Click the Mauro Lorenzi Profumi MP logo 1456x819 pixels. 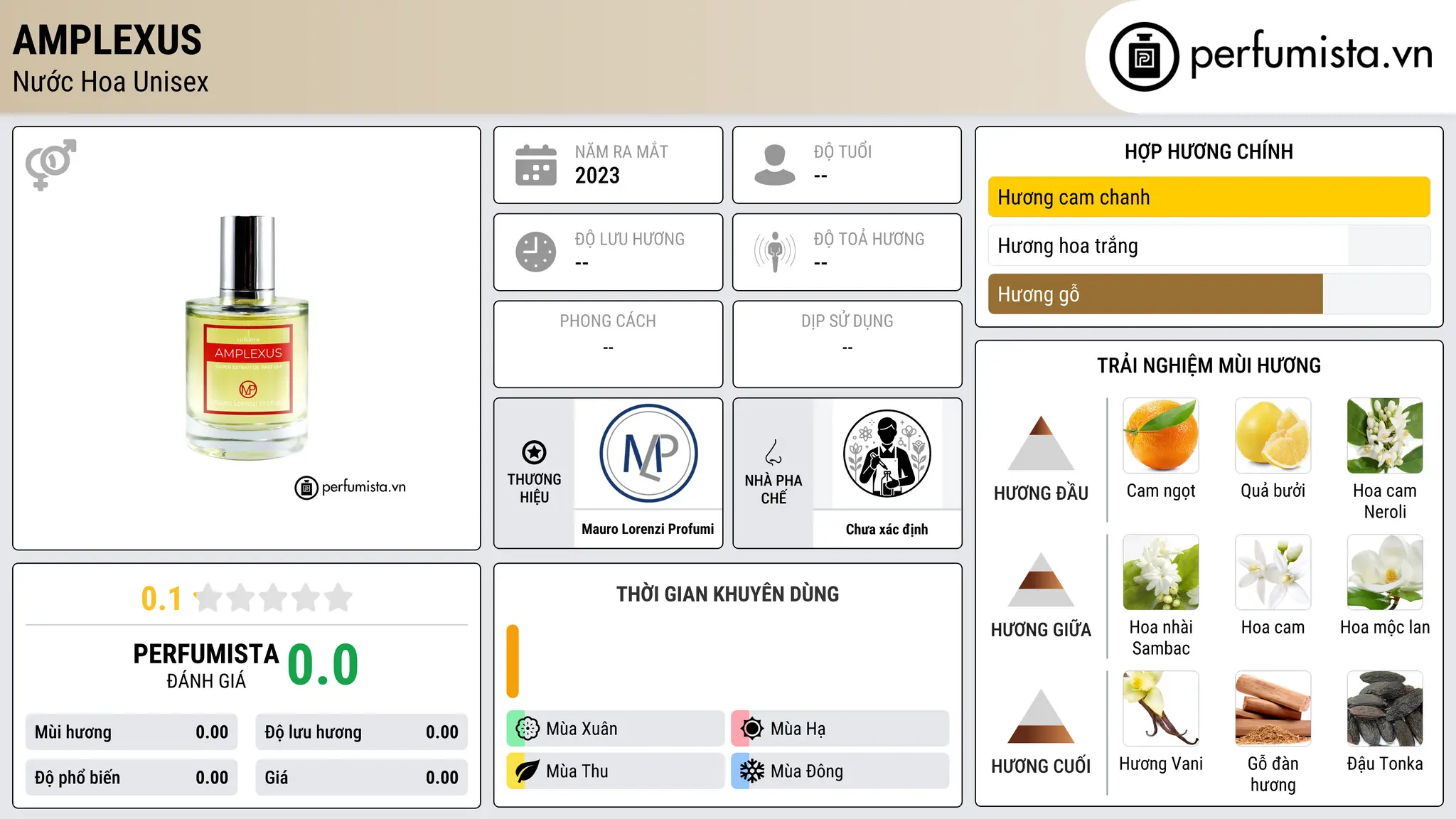648,454
